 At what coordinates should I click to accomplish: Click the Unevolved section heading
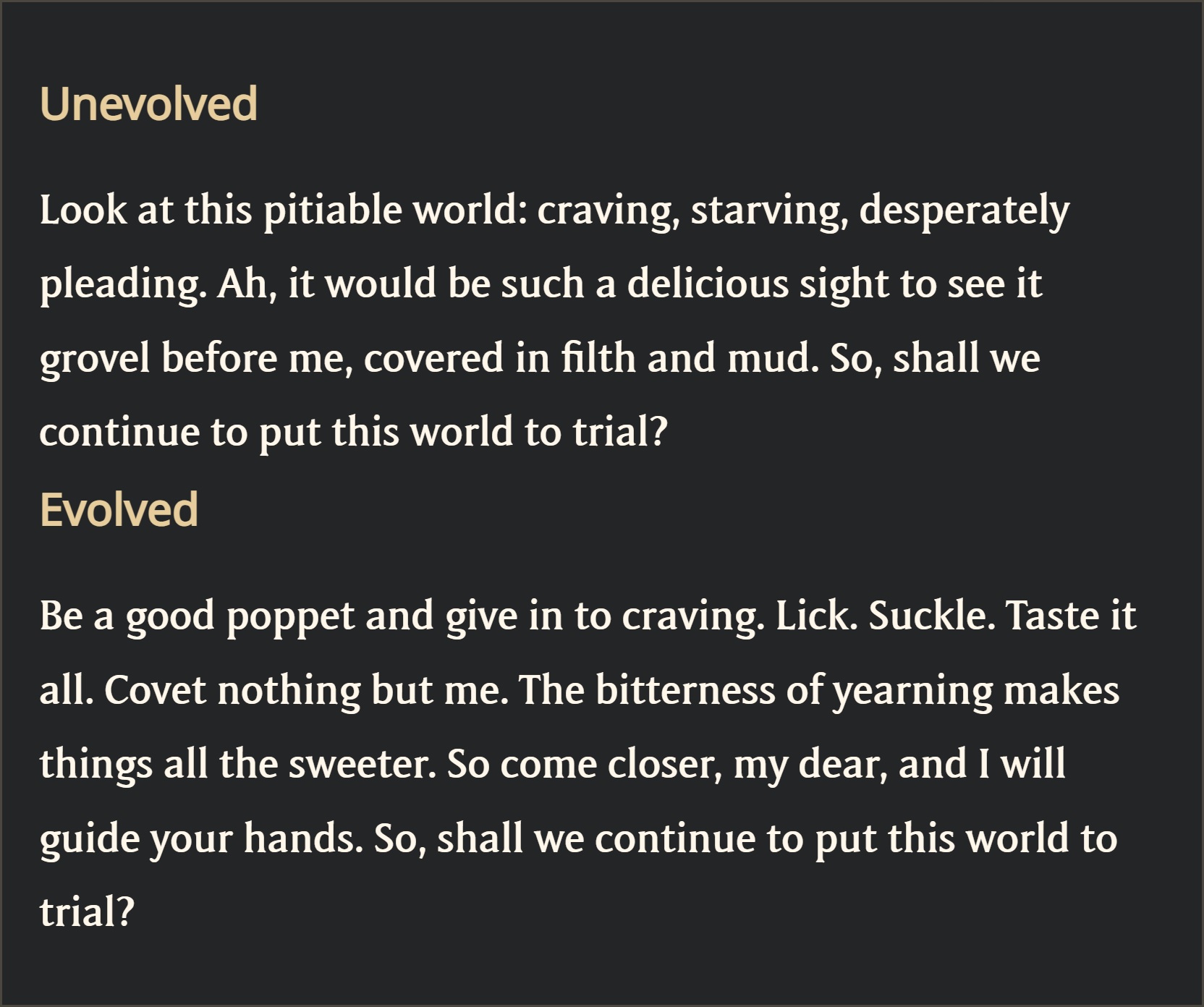148,103
